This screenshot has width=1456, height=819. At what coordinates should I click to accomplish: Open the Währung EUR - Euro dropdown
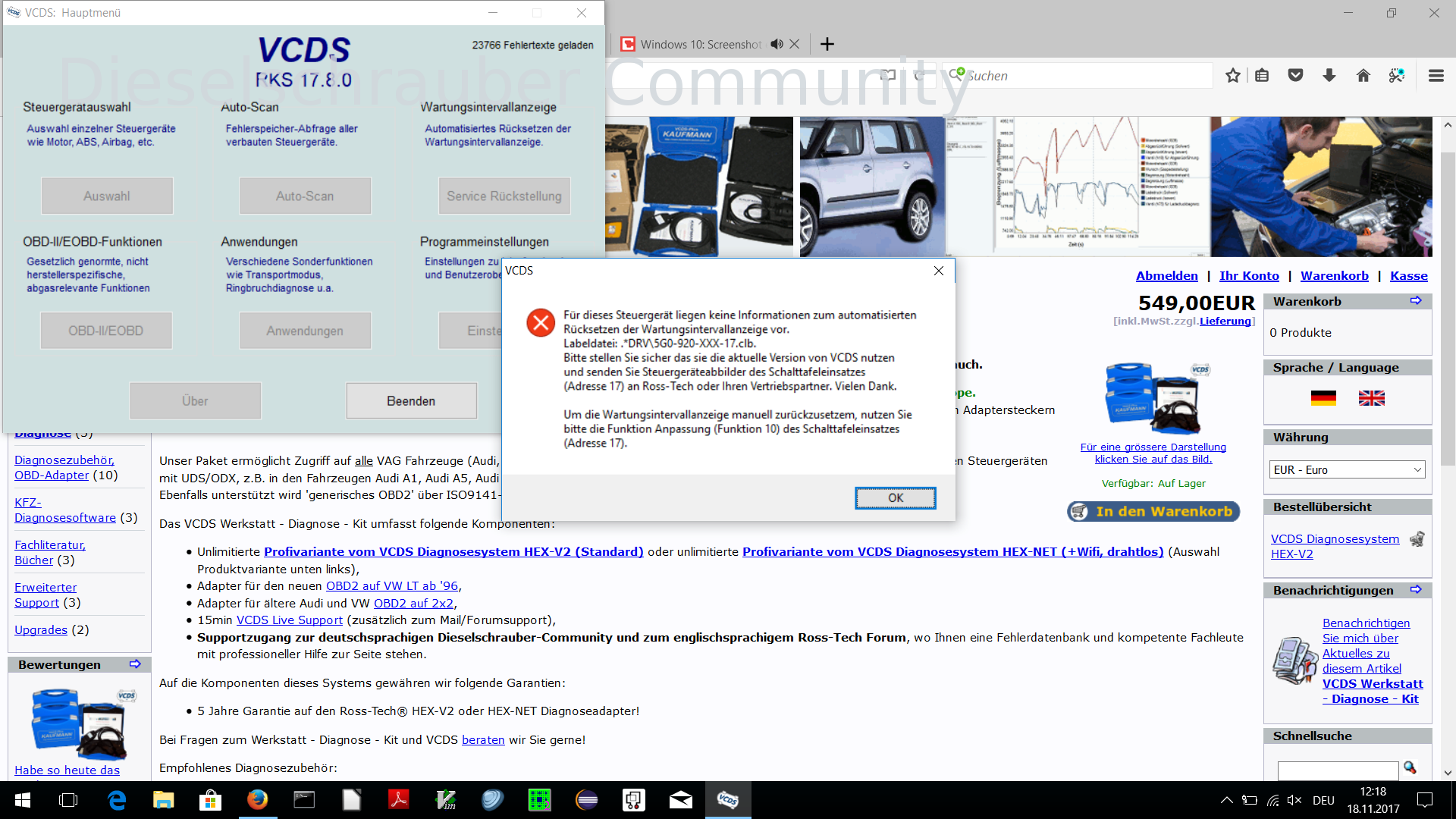[x=1347, y=469]
